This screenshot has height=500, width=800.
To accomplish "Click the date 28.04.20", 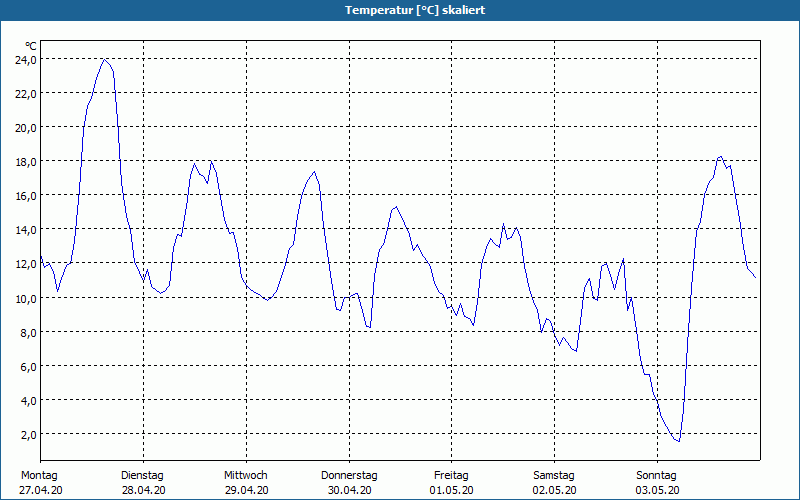I will coord(143,490).
